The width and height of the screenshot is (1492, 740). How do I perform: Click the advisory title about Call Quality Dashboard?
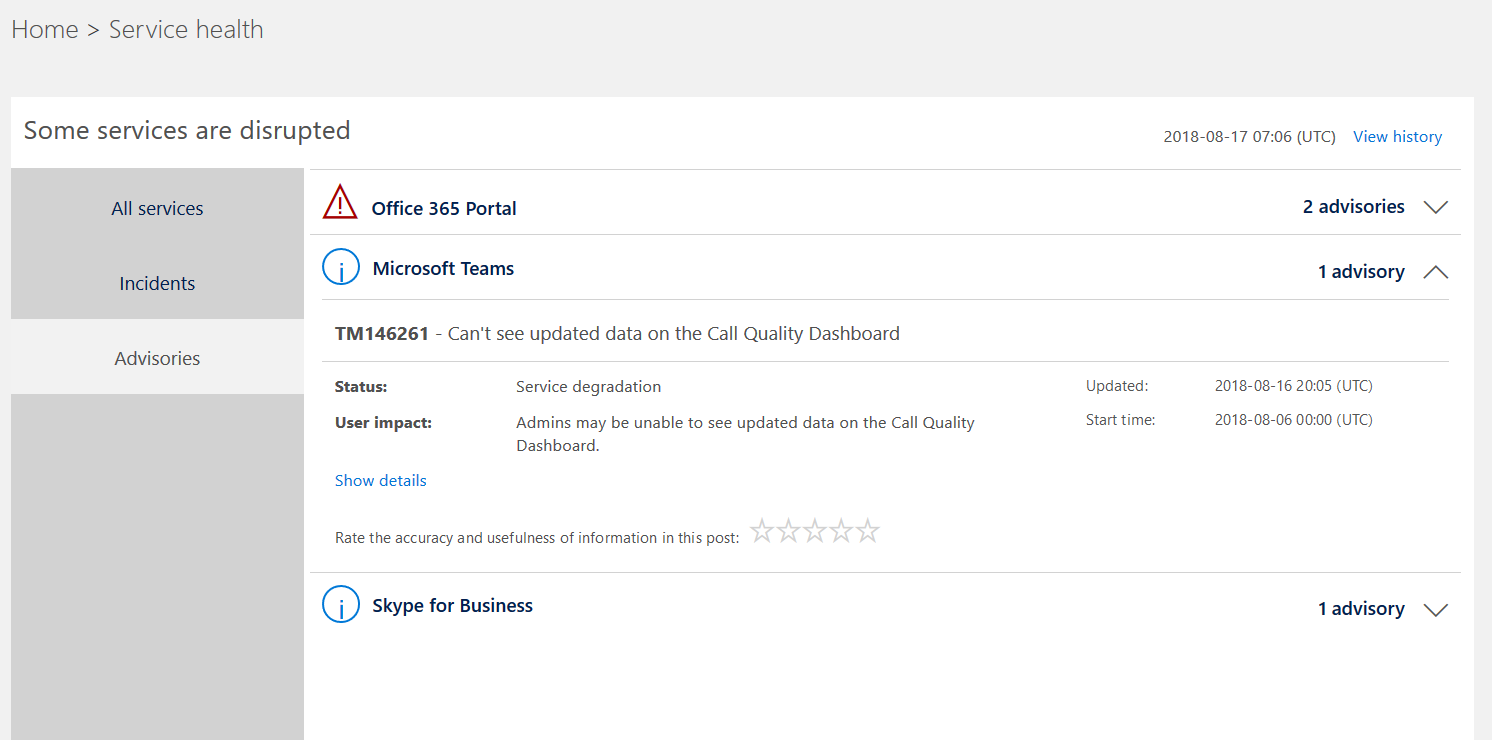[674, 333]
